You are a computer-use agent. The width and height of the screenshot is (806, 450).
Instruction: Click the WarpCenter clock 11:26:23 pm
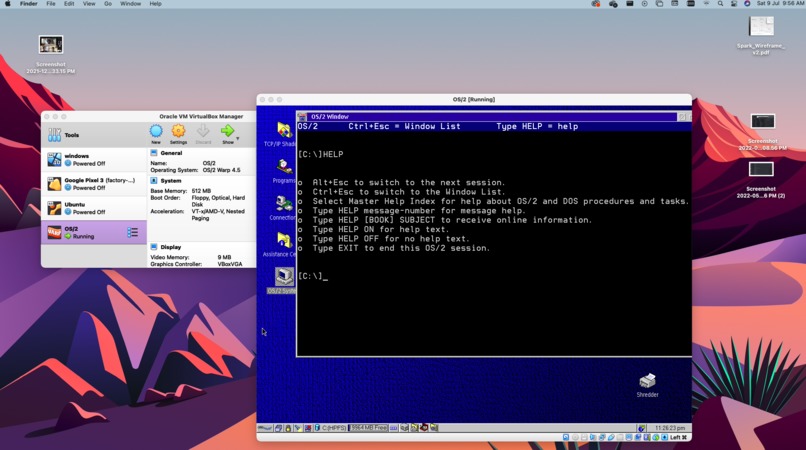[670, 428]
